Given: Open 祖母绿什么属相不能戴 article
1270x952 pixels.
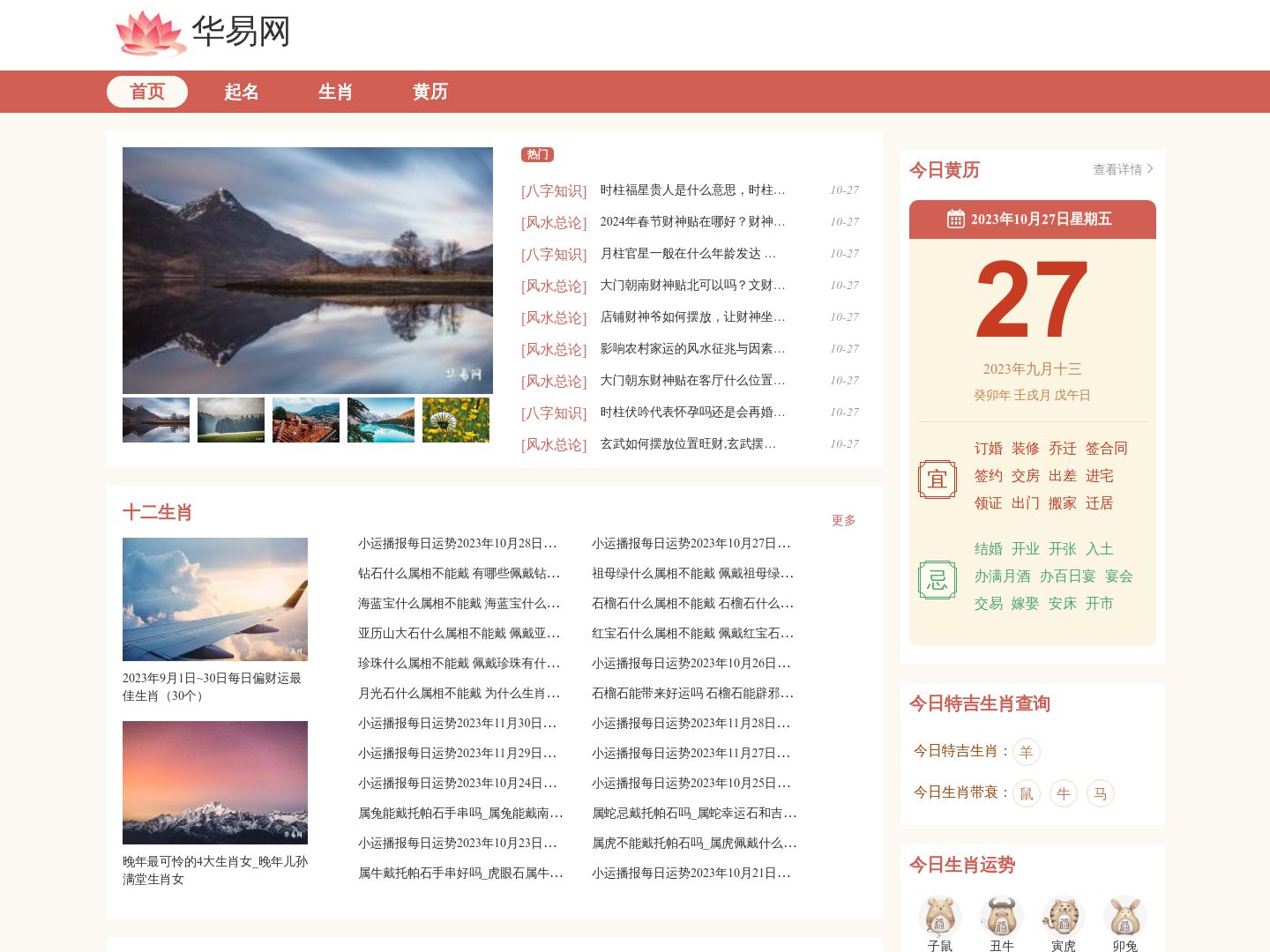Looking at the screenshot, I should [x=692, y=574].
